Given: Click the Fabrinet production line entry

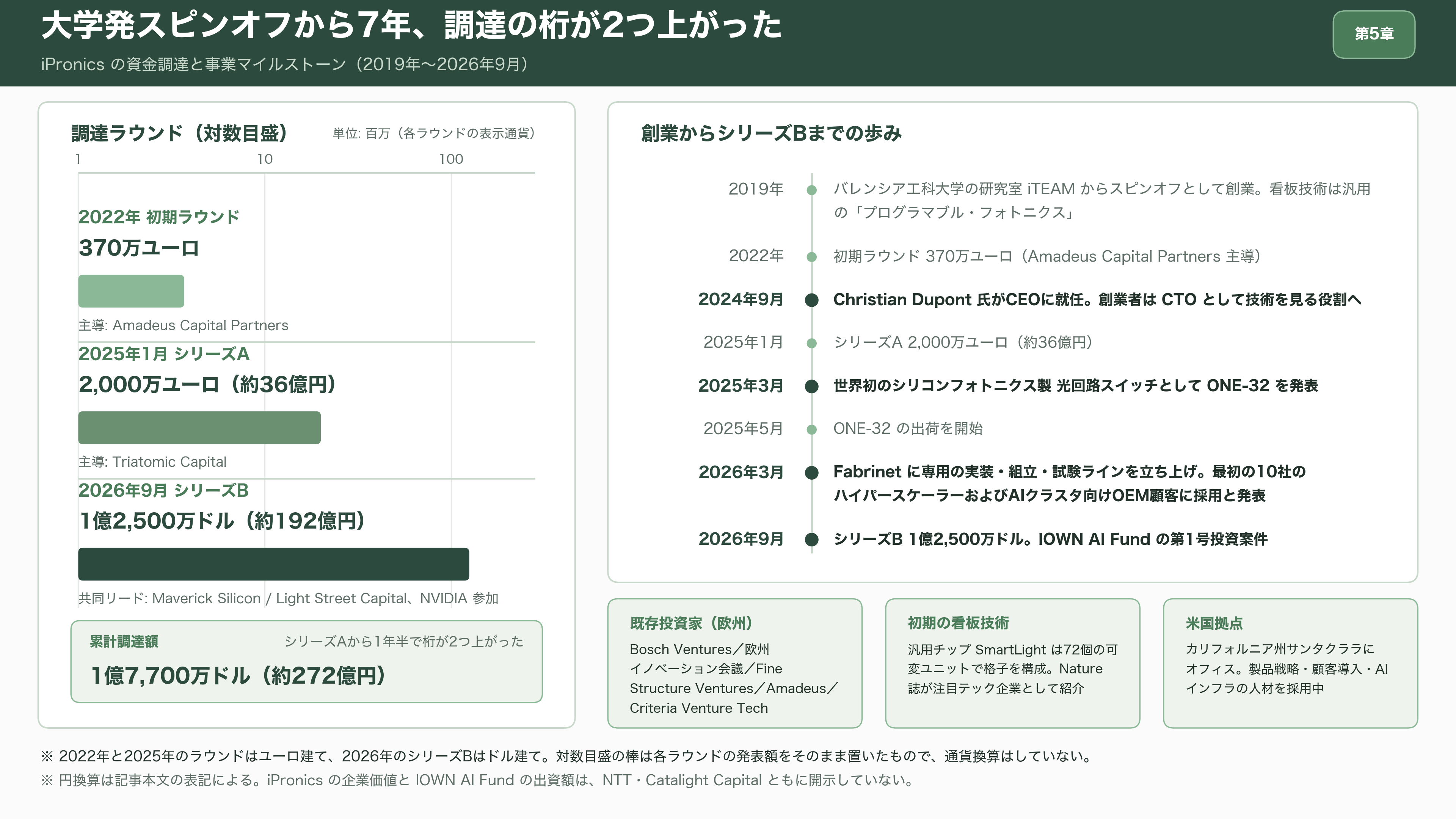Looking at the screenshot, I should [x=1069, y=483].
